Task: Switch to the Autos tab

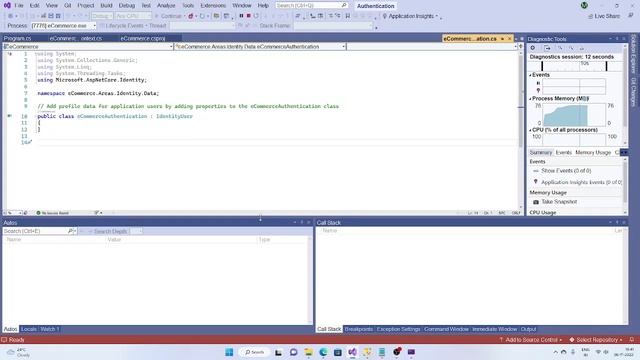Action: (x=10, y=329)
